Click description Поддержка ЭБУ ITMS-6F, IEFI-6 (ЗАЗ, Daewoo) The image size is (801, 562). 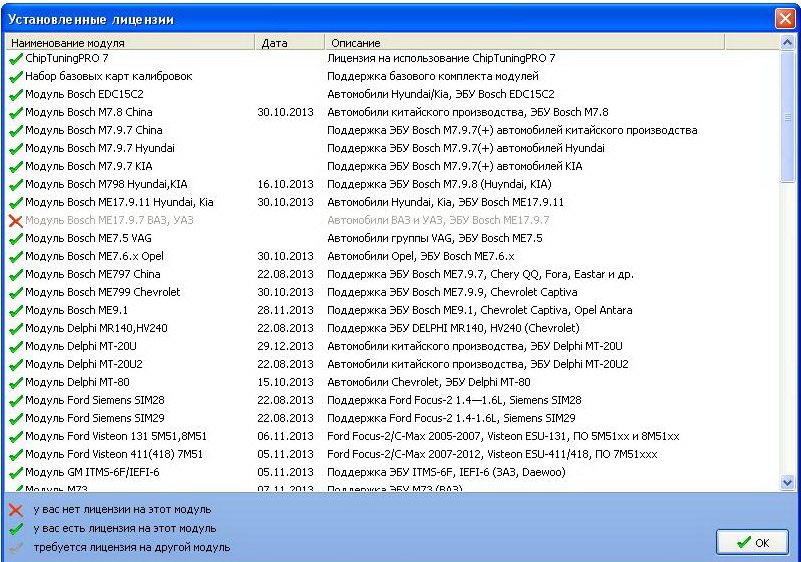(x=446, y=472)
